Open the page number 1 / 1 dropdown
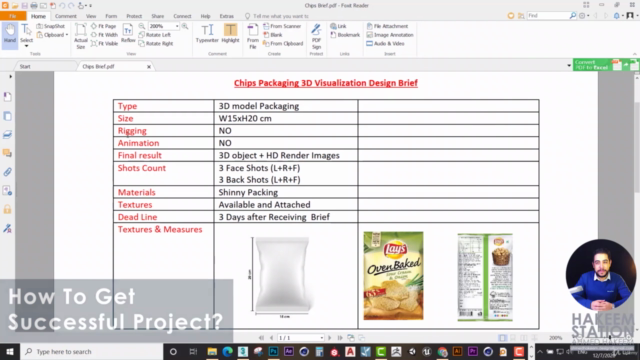The width and height of the screenshot is (640, 360). pyautogui.click(x=322, y=338)
